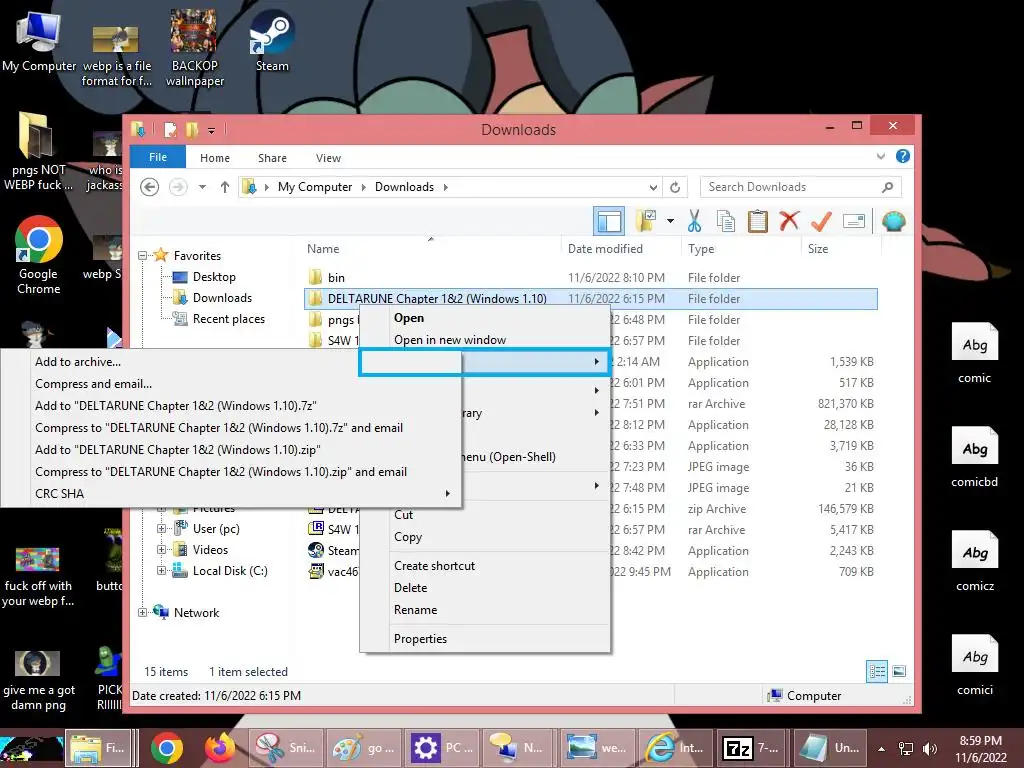Focus the Search Downloads box
This screenshot has height=768, width=1024.
[801, 187]
